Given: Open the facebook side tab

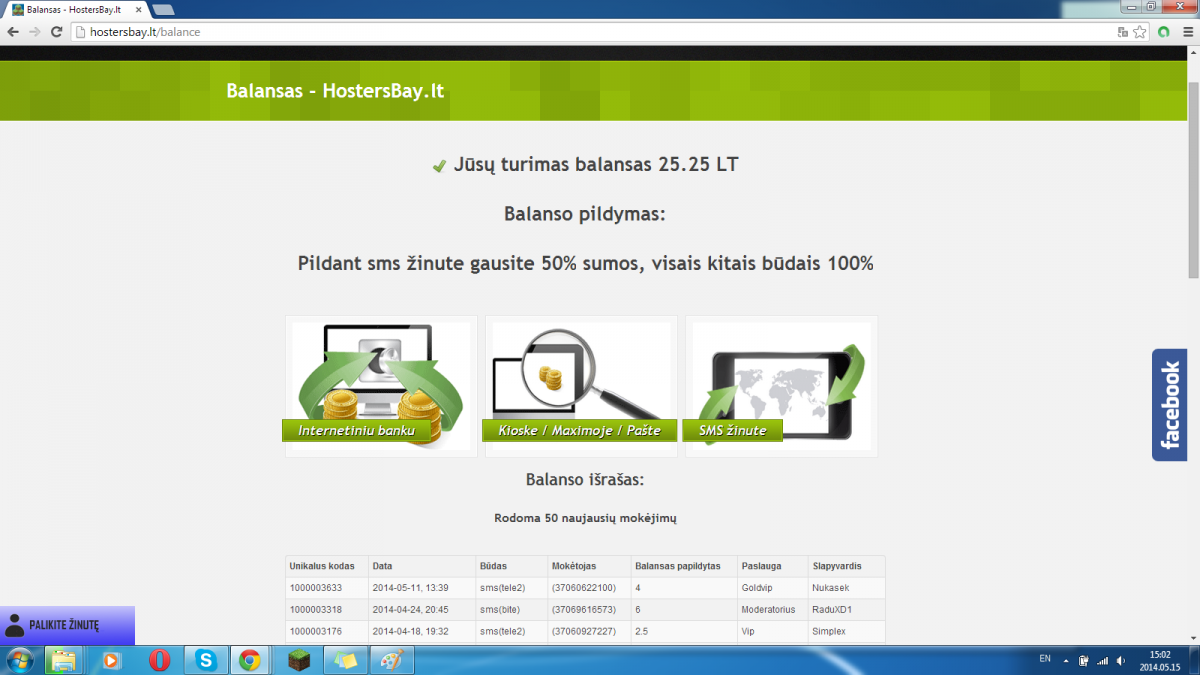Looking at the screenshot, I should tap(1170, 405).
